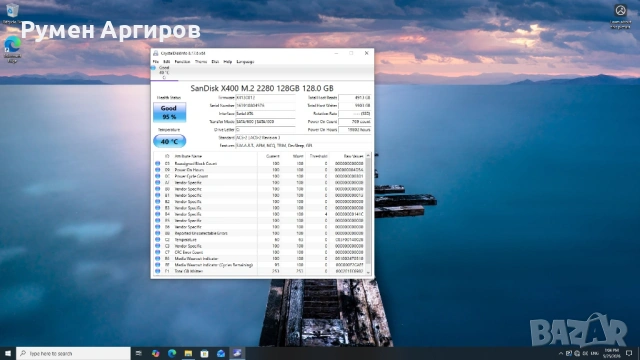The width and height of the screenshot is (640, 360).
Task: Open Microsoft Edge desktop shortcut
Action: [x=12, y=49]
